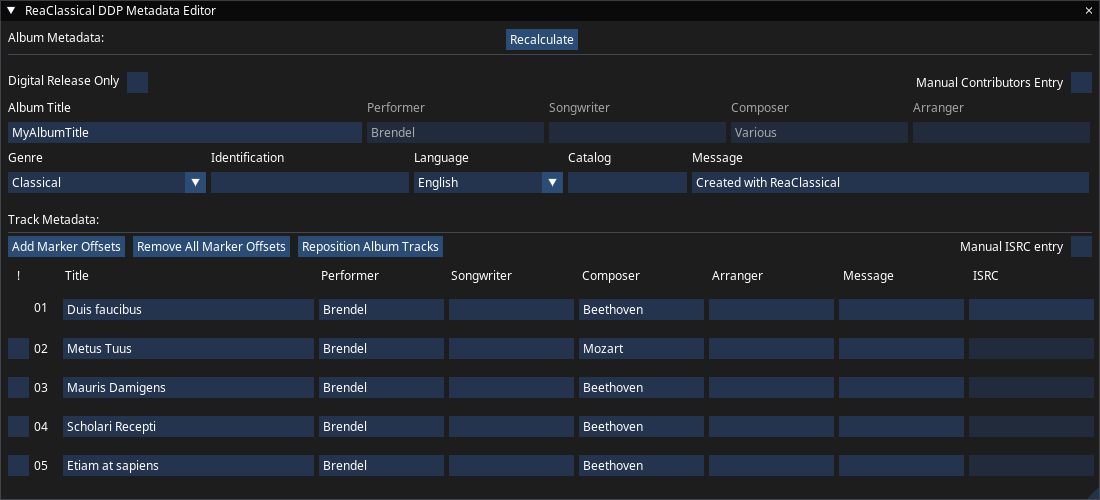This screenshot has height=500, width=1100.
Task: Toggle Manual ISRC entry checkbox
Action: [x=1081, y=246]
